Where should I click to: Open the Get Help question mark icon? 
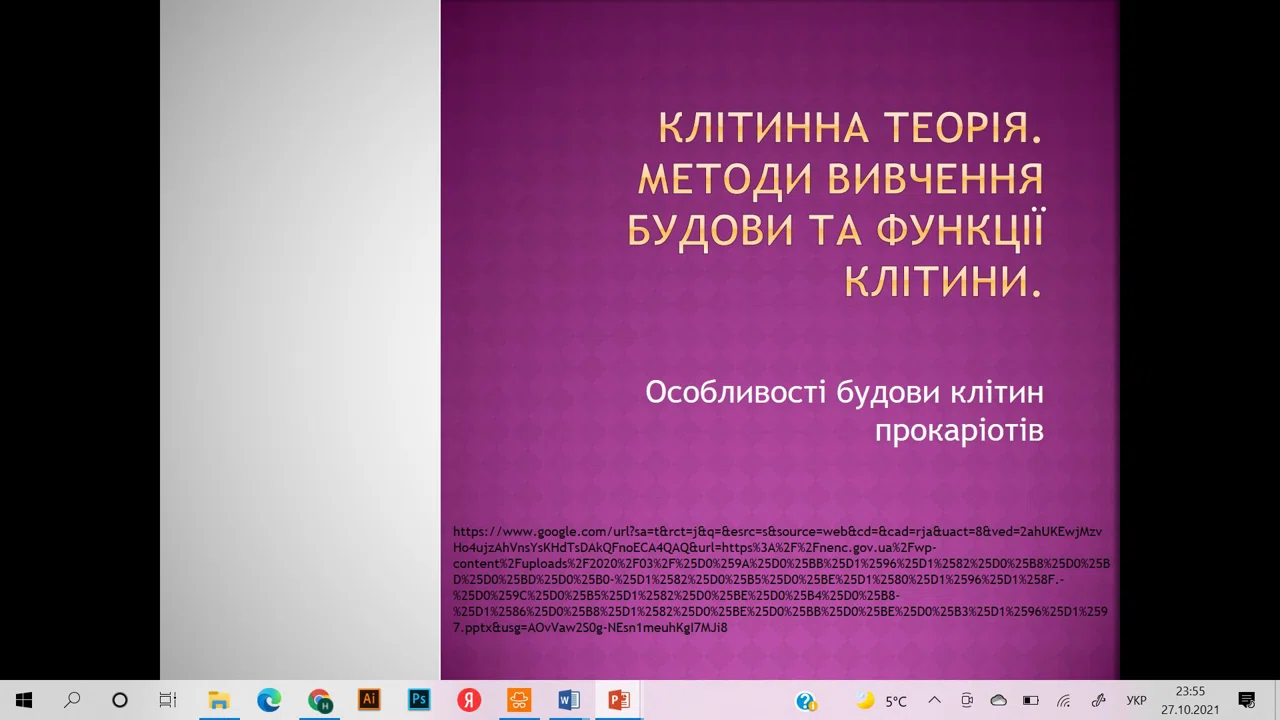pos(806,701)
